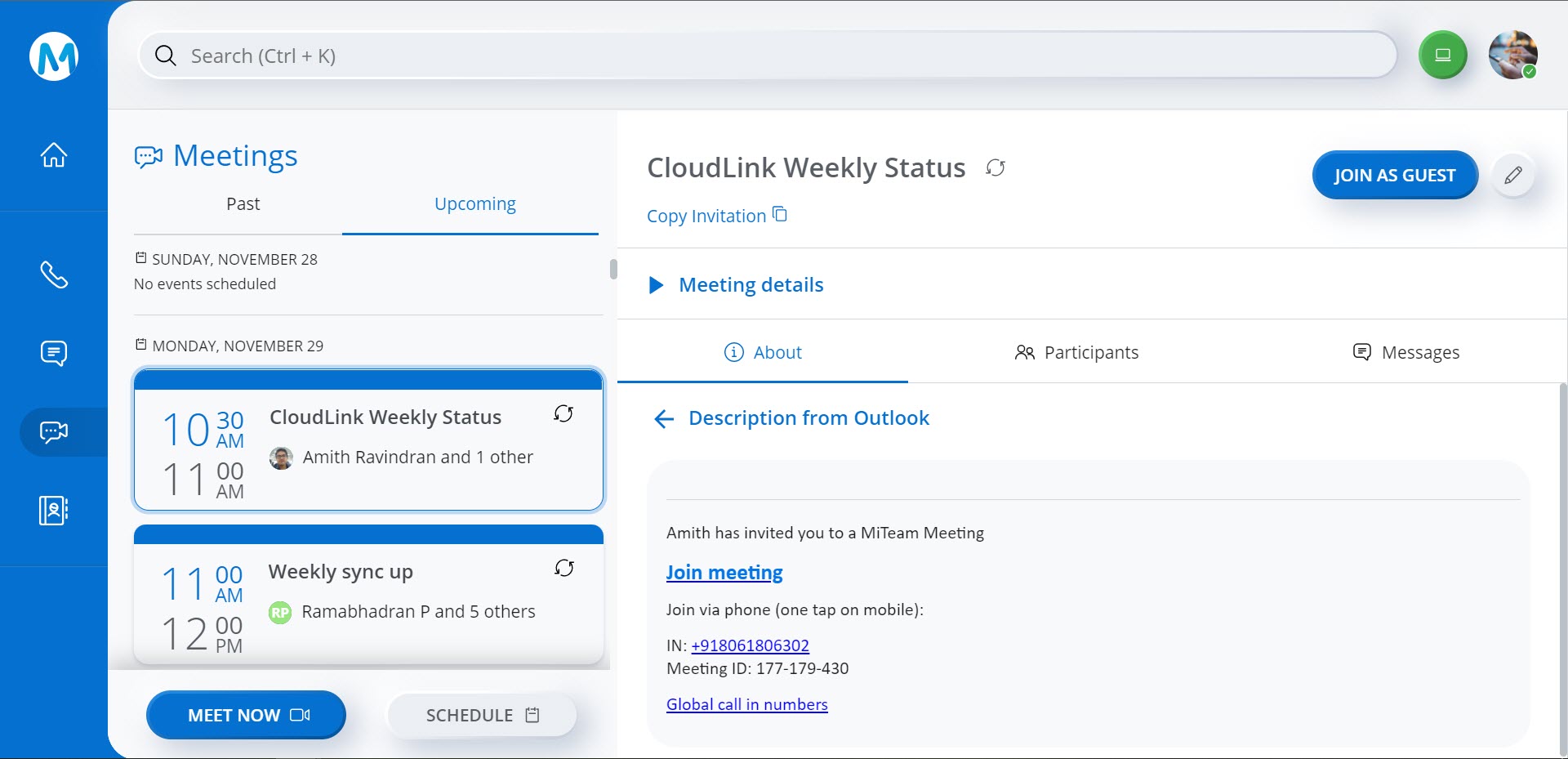This screenshot has height=759, width=1568.
Task: Click the meetings list scrollbar handle
Action: pos(613,269)
